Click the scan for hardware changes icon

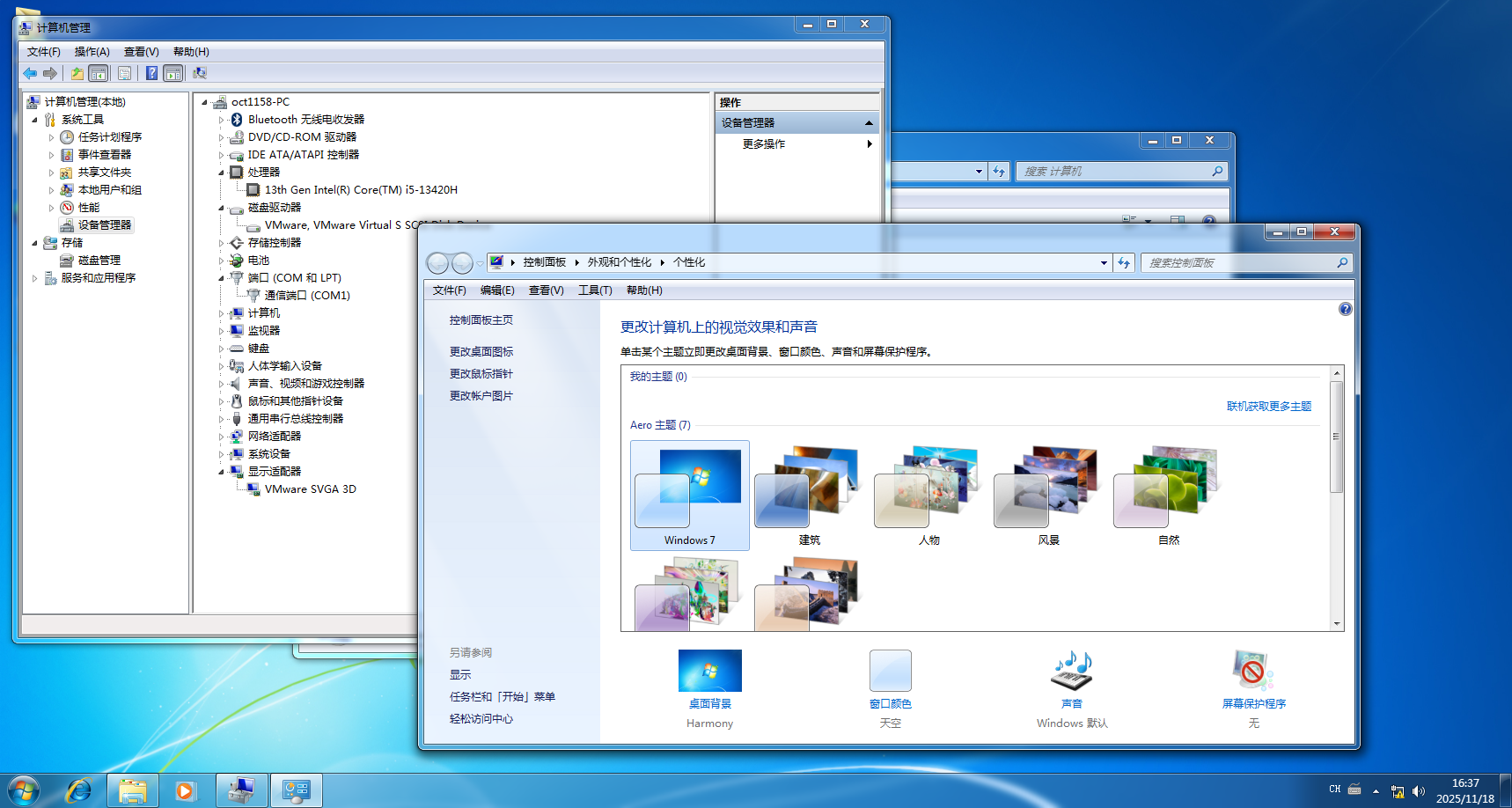200,73
